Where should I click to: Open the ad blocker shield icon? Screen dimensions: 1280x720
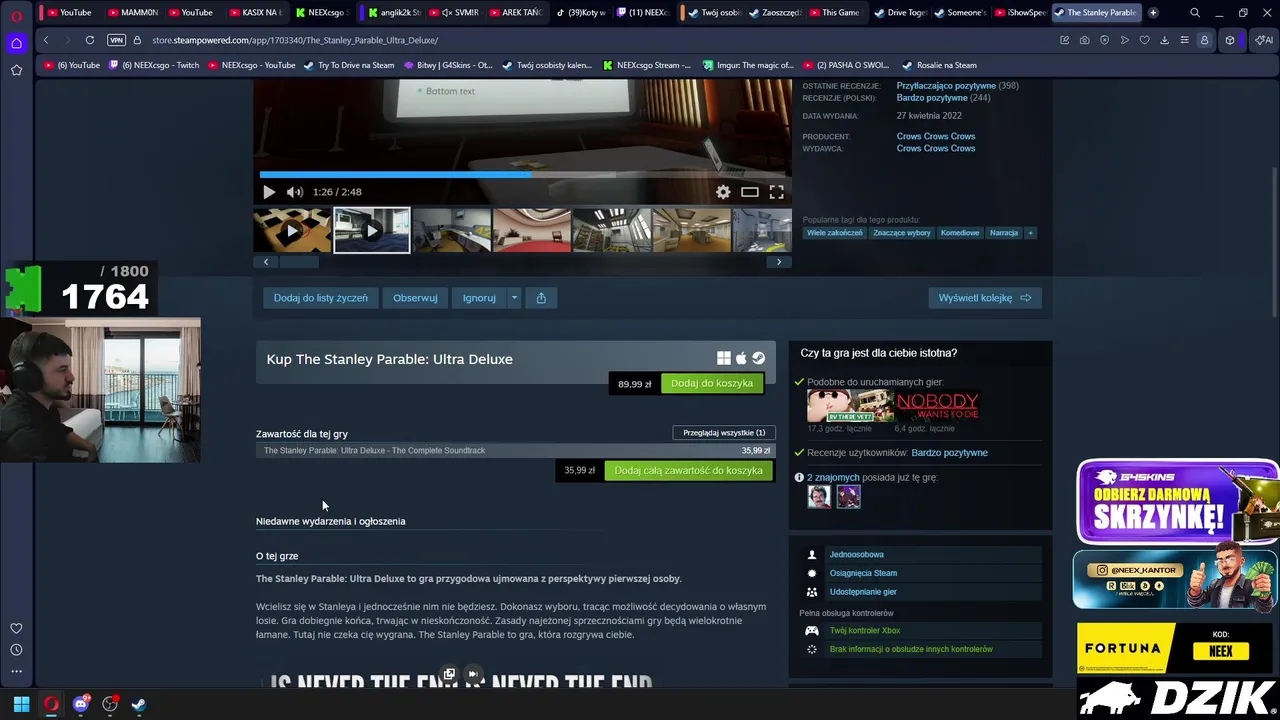pyautogui.click(x=1105, y=40)
